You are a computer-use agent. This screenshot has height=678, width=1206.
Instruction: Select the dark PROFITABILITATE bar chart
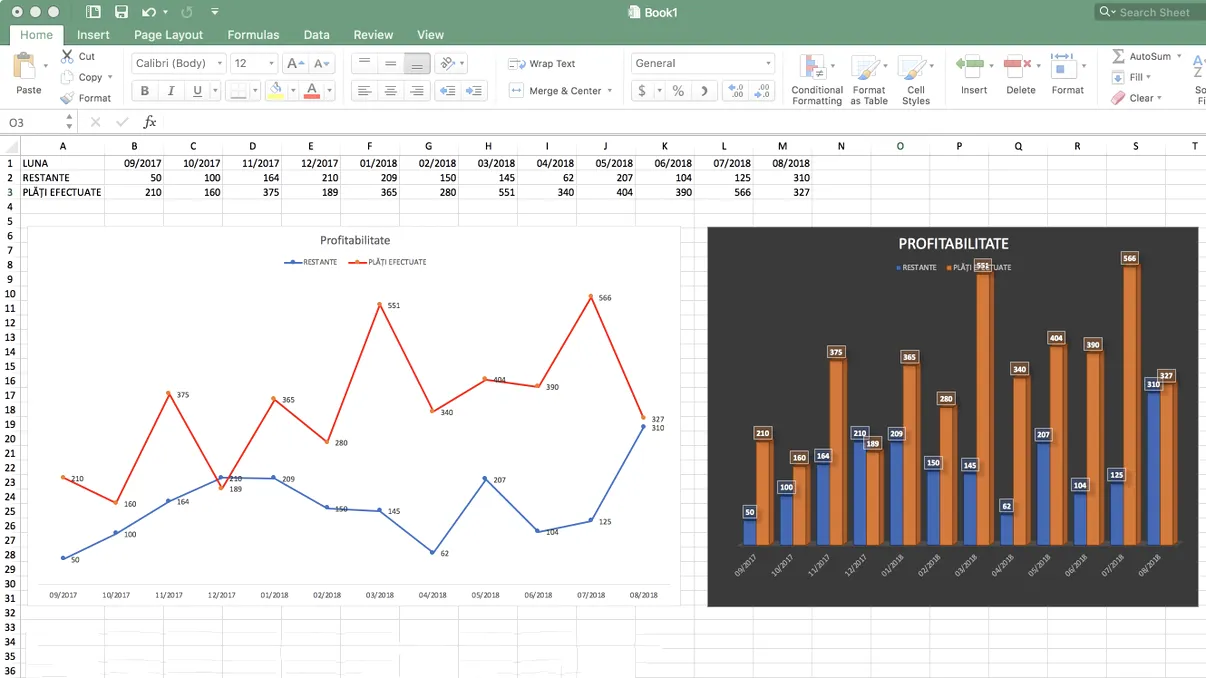click(x=952, y=416)
